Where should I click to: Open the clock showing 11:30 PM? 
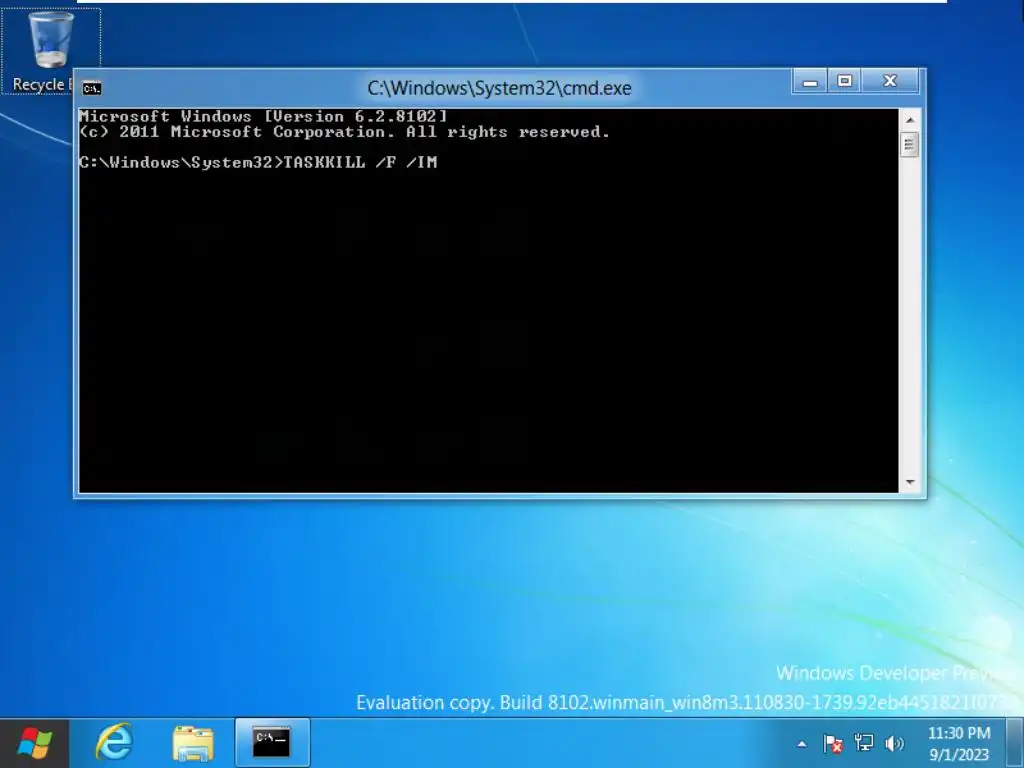[959, 743]
